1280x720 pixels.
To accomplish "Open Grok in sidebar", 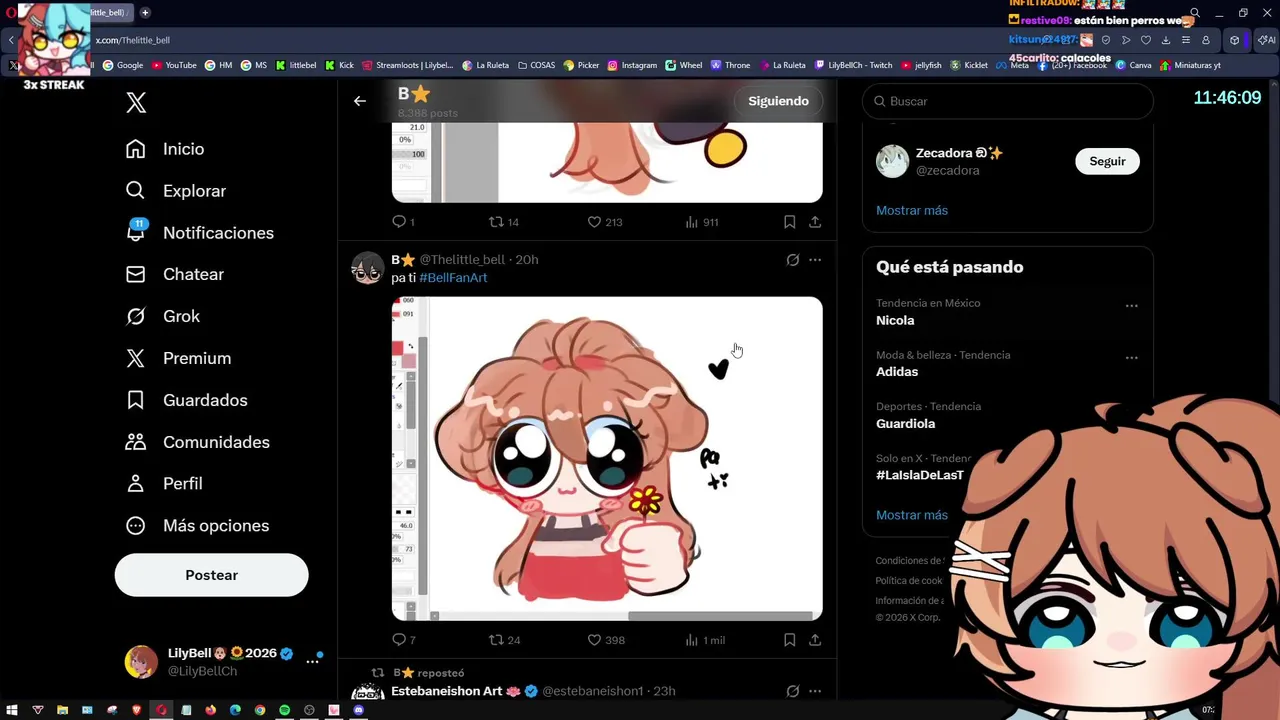I will click(163, 316).
